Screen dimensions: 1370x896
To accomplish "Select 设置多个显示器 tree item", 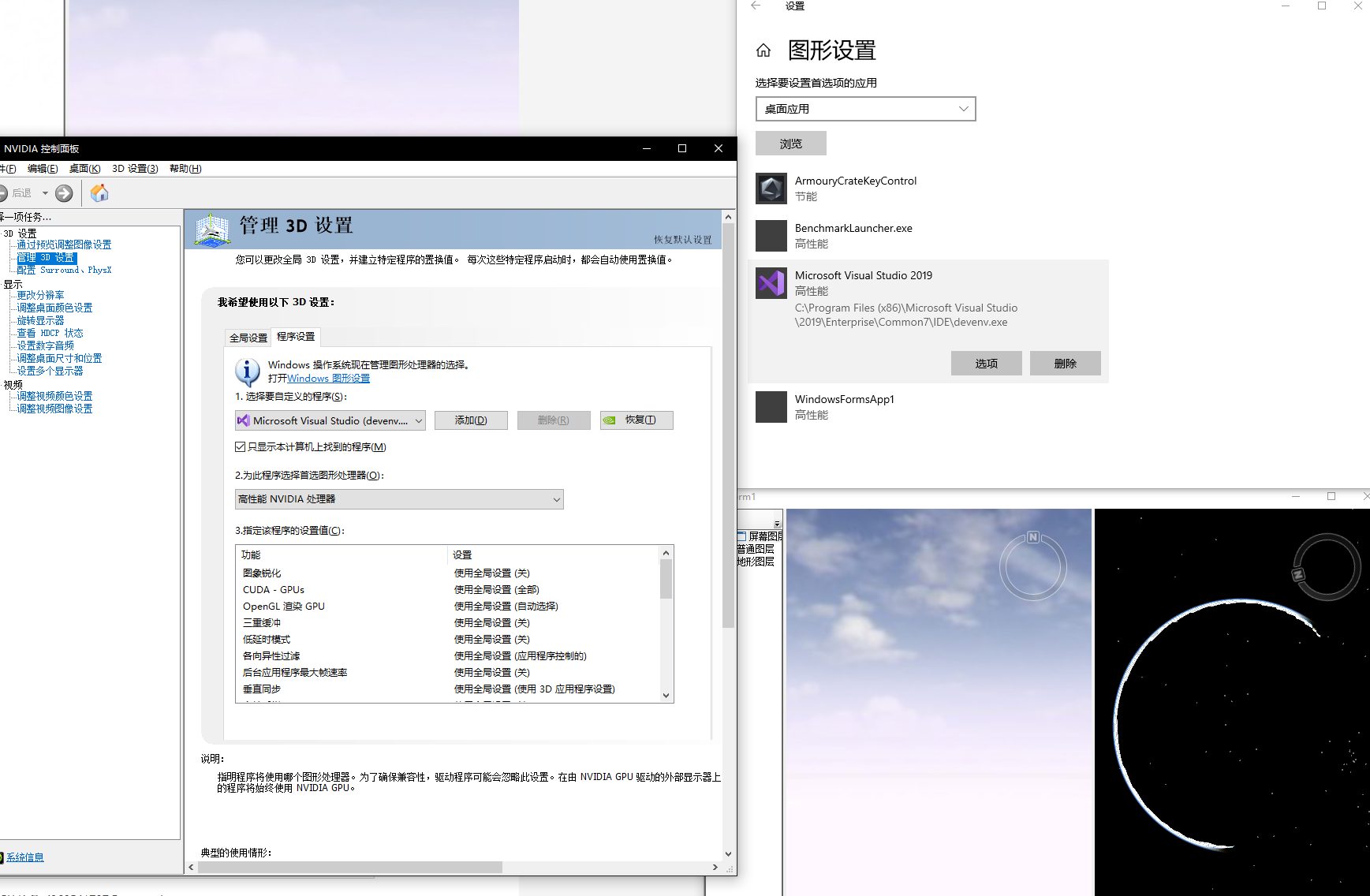I will 50,371.
